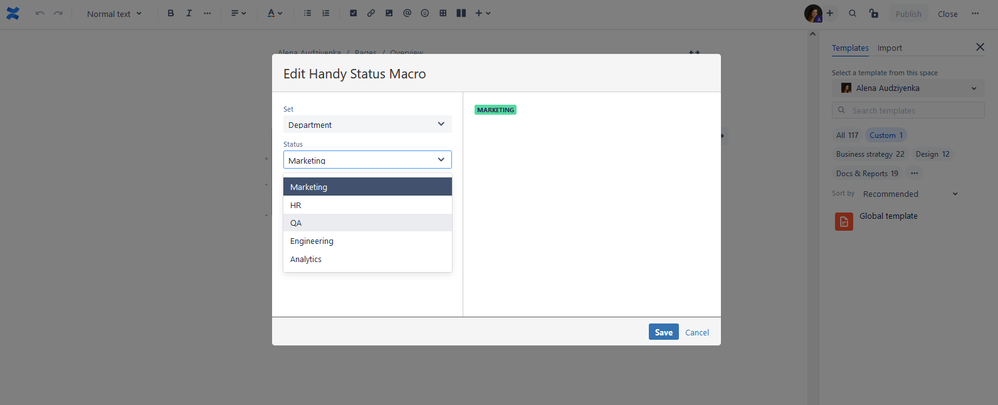The height and width of the screenshot is (405, 998).
Task: Click the page width toggle arrows
Action: (694, 53)
